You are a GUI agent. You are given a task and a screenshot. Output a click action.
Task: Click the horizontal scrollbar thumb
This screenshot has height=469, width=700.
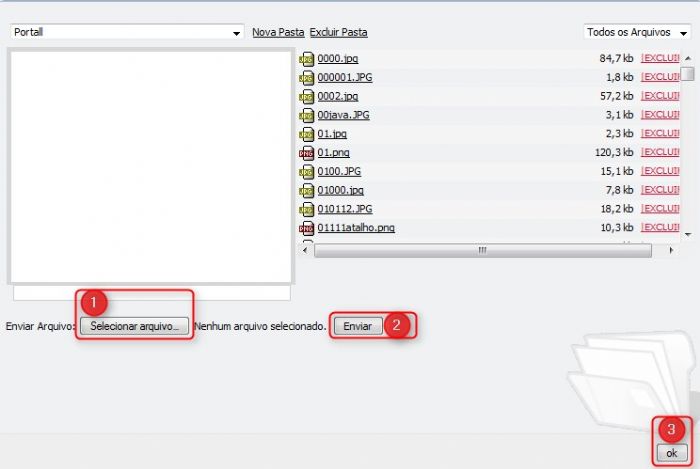tap(483, 250)
